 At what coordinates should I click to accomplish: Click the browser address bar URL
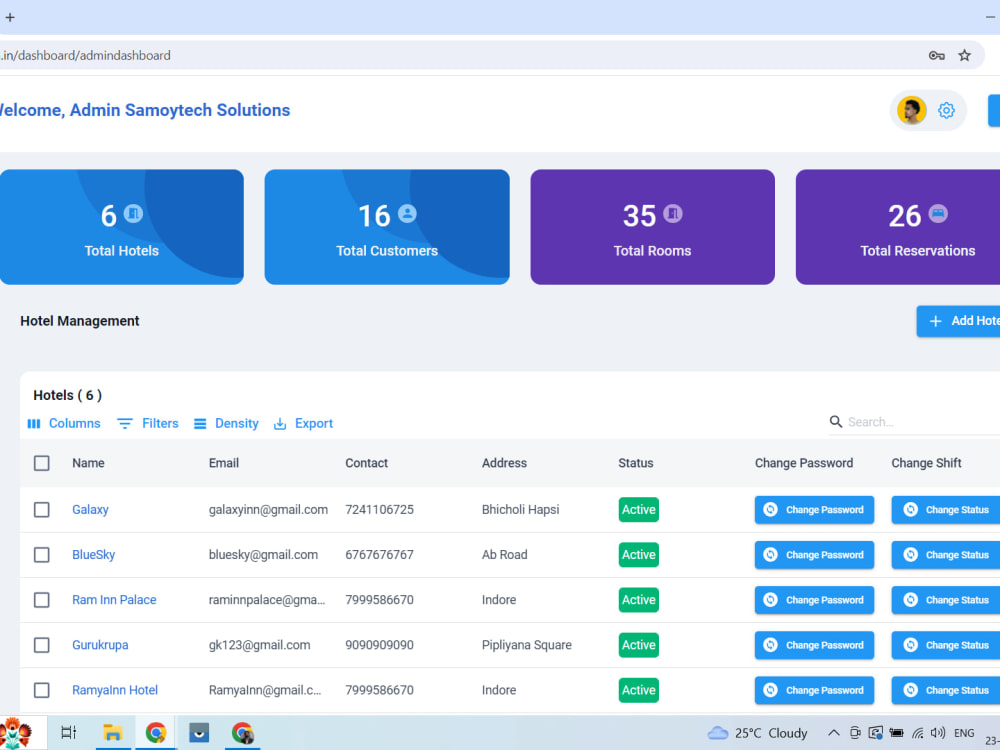[x=85, y=55]
